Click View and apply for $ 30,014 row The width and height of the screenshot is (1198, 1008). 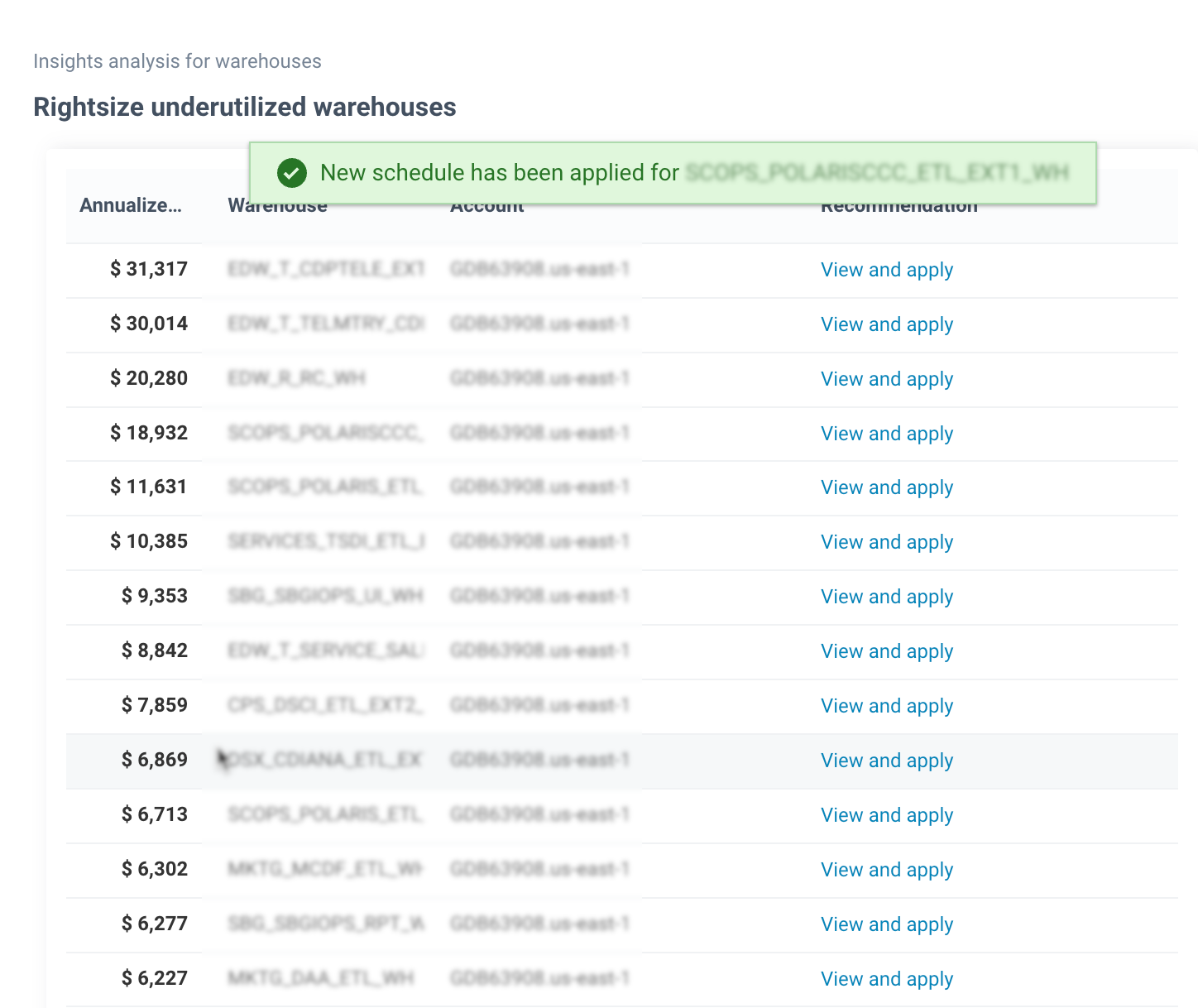886,324
